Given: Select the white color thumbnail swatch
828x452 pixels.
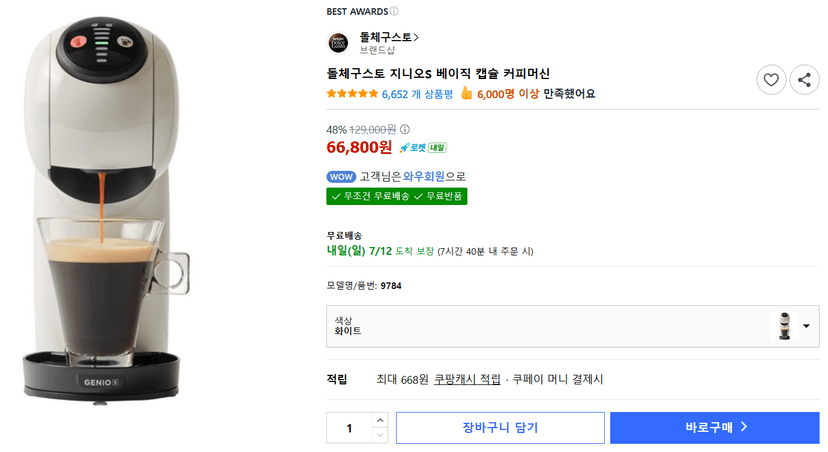Looking at the screenshot, I should (x=785, y=326).
